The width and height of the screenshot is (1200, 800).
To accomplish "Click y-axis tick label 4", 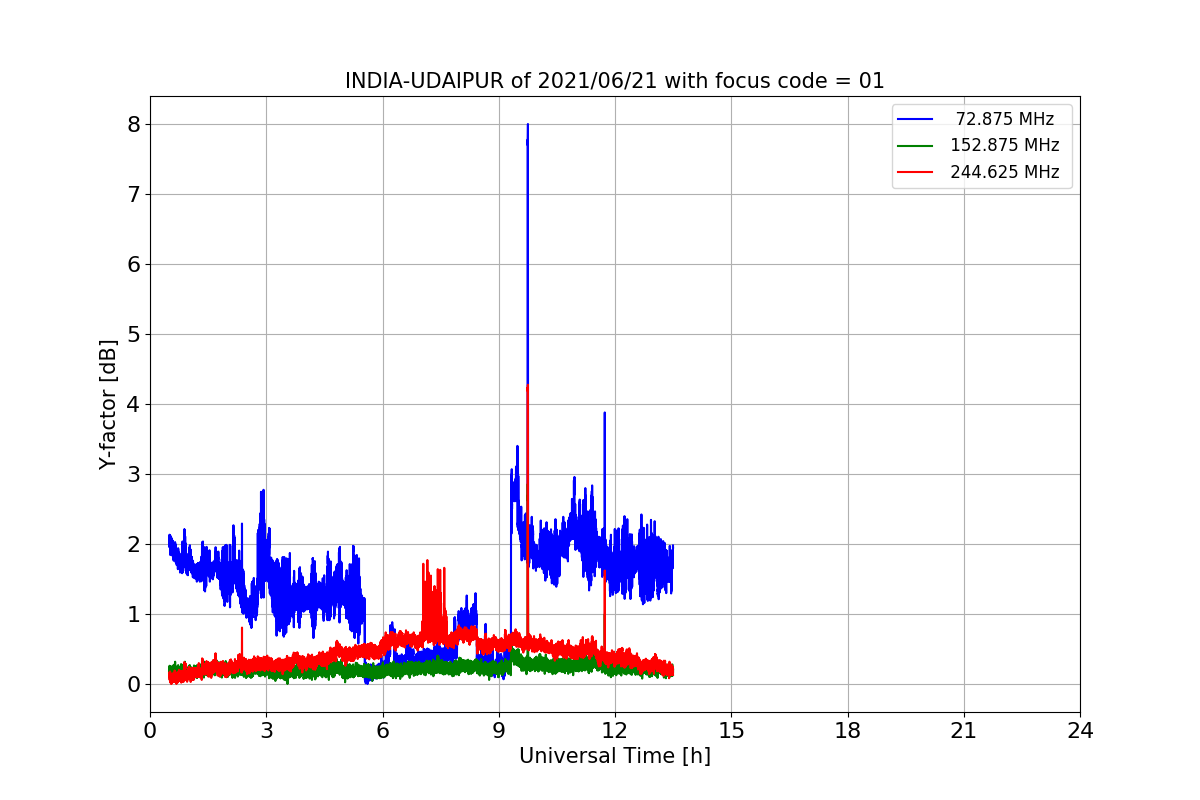I will coord(133,404).
